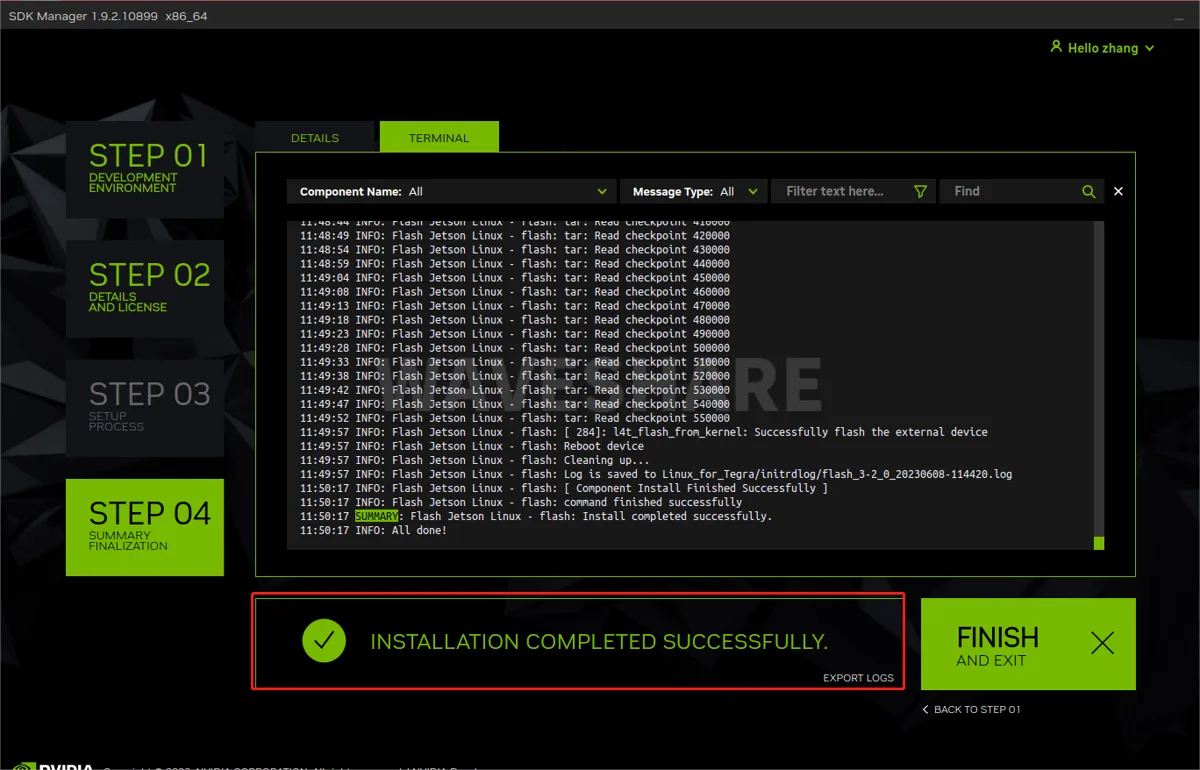Close the terminal filter bar with X
This screenshot has width=1200, height=770.
[1118, 191]
